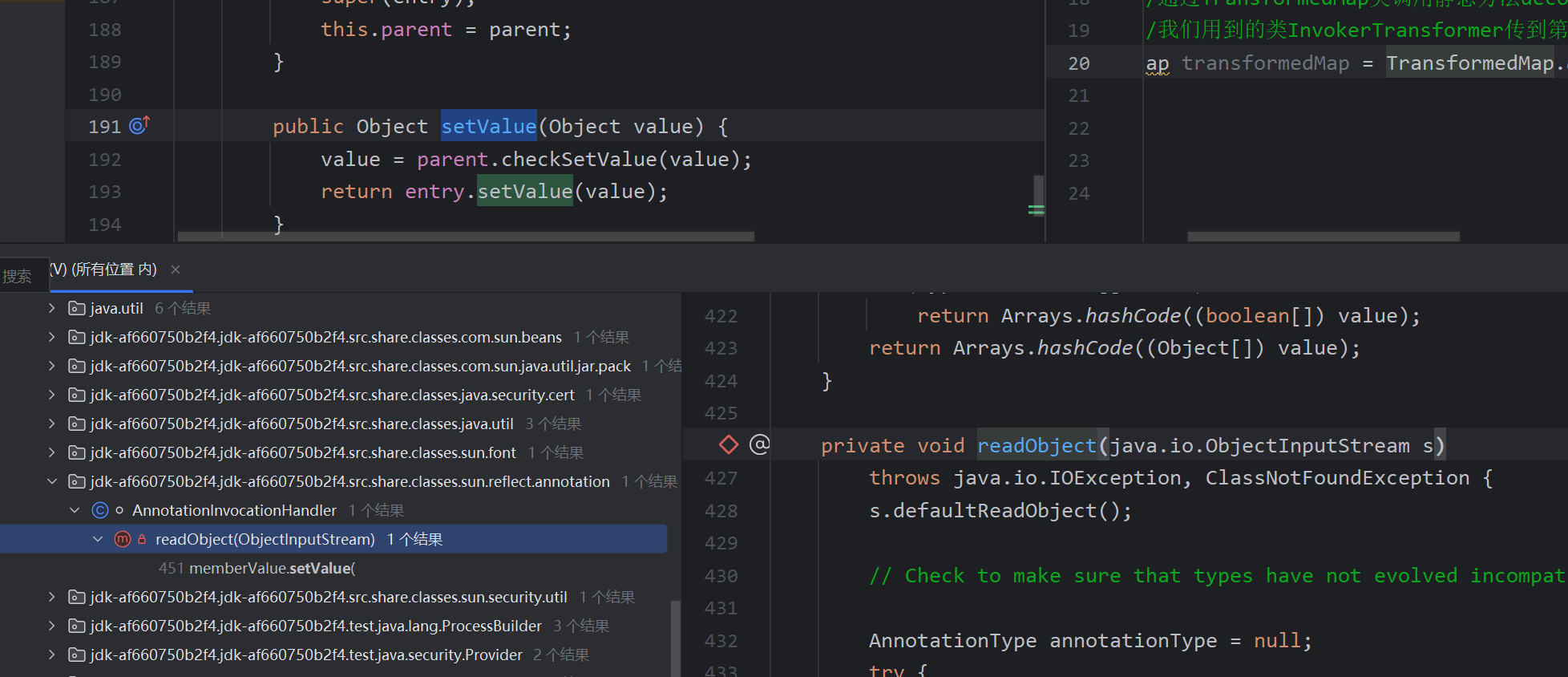Screen dimensions: 1568x677
Task: Switch to the 搜索 tool window tab
Action: point(17,276)
